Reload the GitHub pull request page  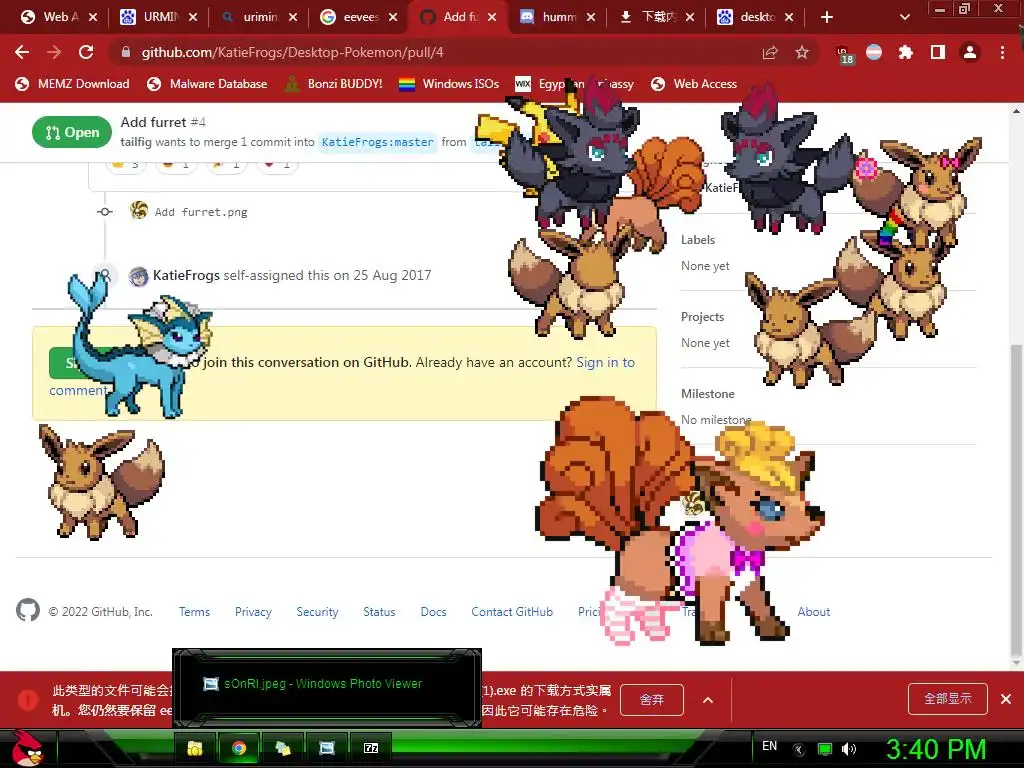pos(86,52)
